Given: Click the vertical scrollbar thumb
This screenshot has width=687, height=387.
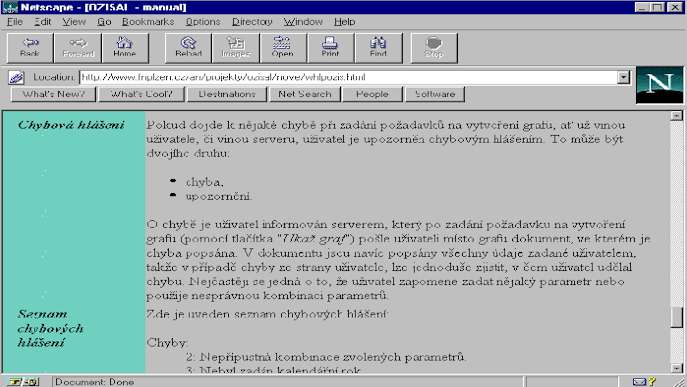Looking at the screenshot, I should (x=676, y=317).
